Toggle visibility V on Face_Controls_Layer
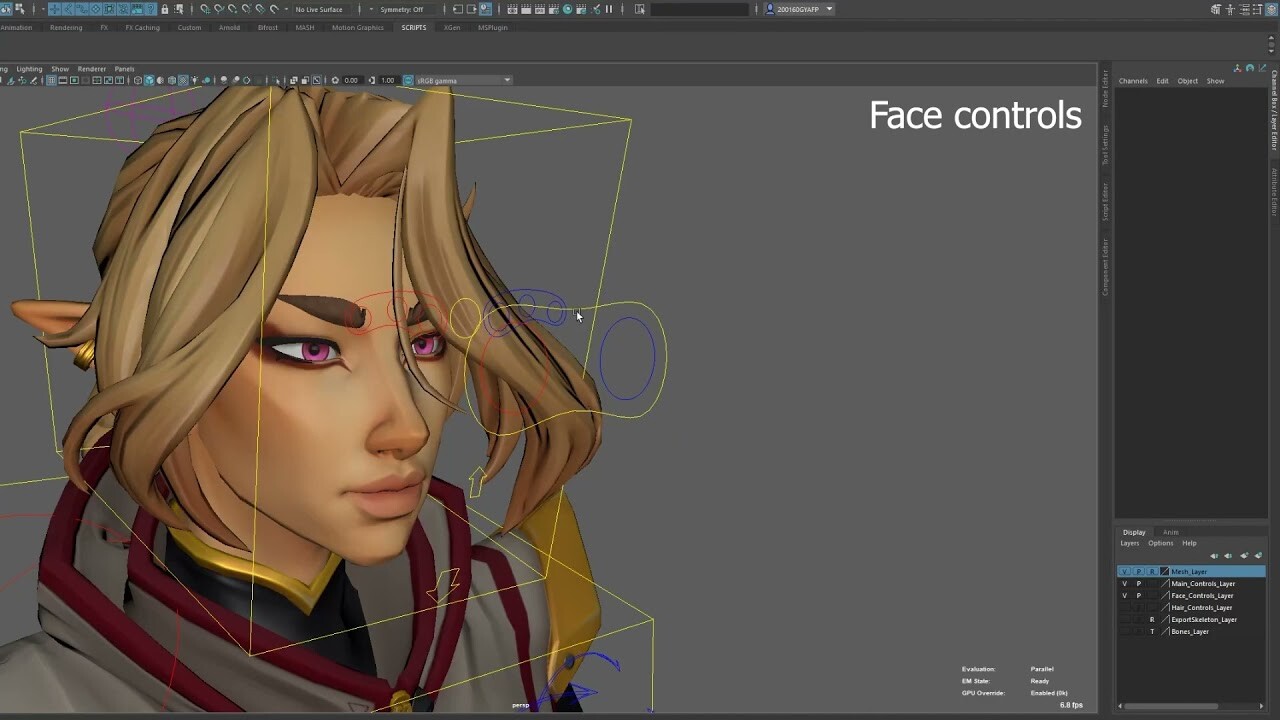Viewport: 1280px width, 720px height. click(1125, 595)
